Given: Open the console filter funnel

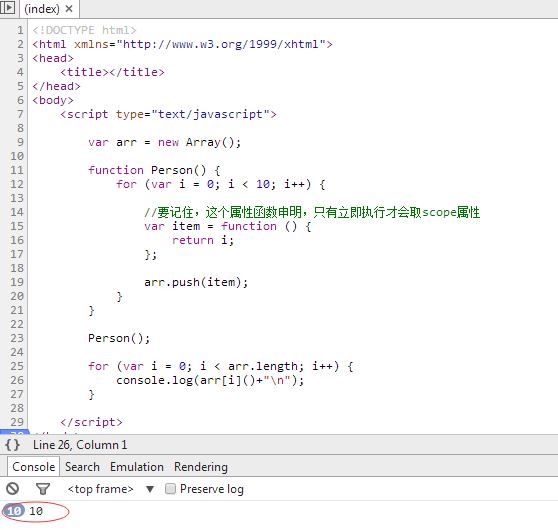Looking at the screenshot, I should (43, 489).
